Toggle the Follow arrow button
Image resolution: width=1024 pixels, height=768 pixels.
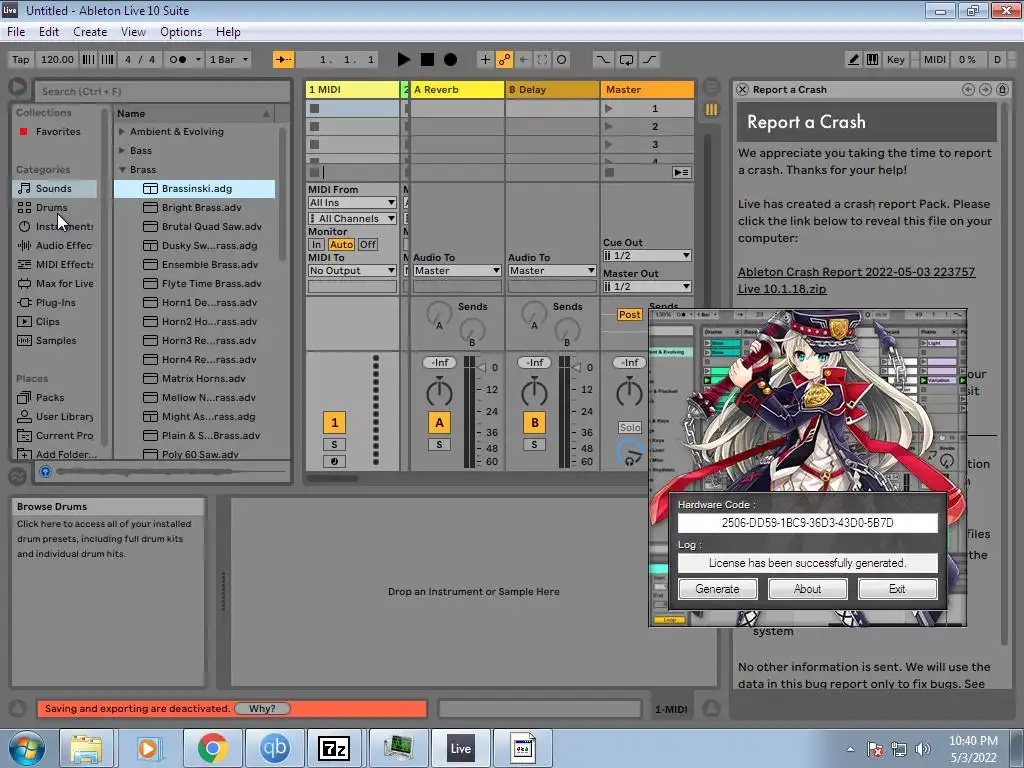(x=283, y=59)
